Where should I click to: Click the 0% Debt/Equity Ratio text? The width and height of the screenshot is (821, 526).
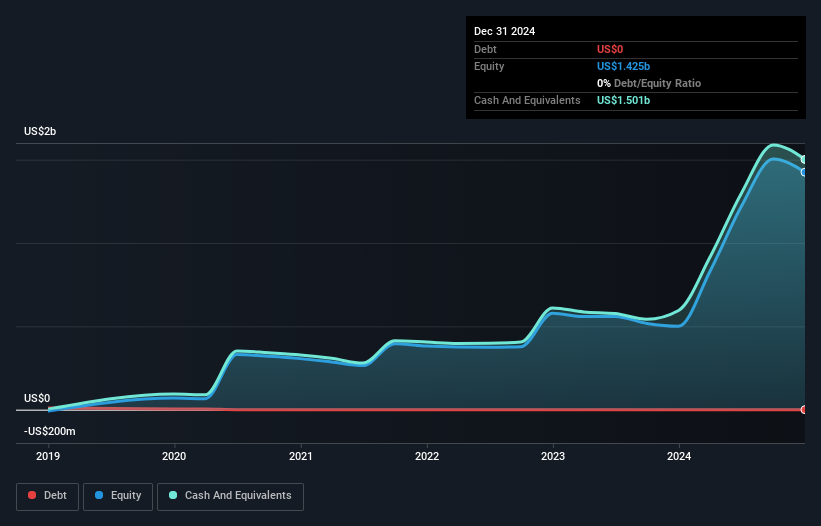coord(649,83)
